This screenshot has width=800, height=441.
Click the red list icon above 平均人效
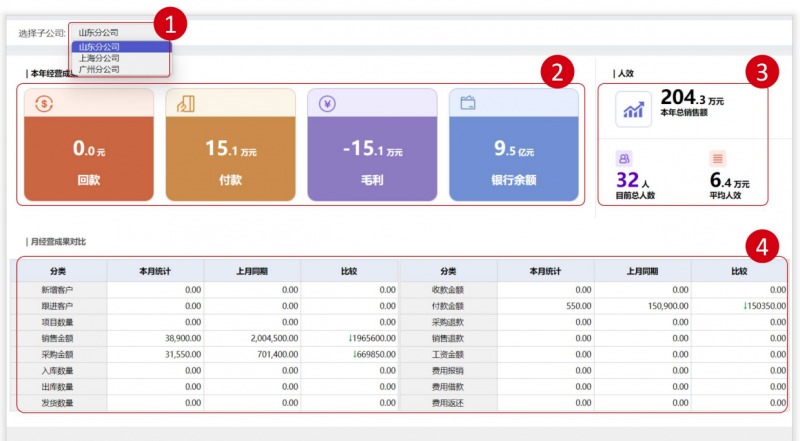(717, 158)
